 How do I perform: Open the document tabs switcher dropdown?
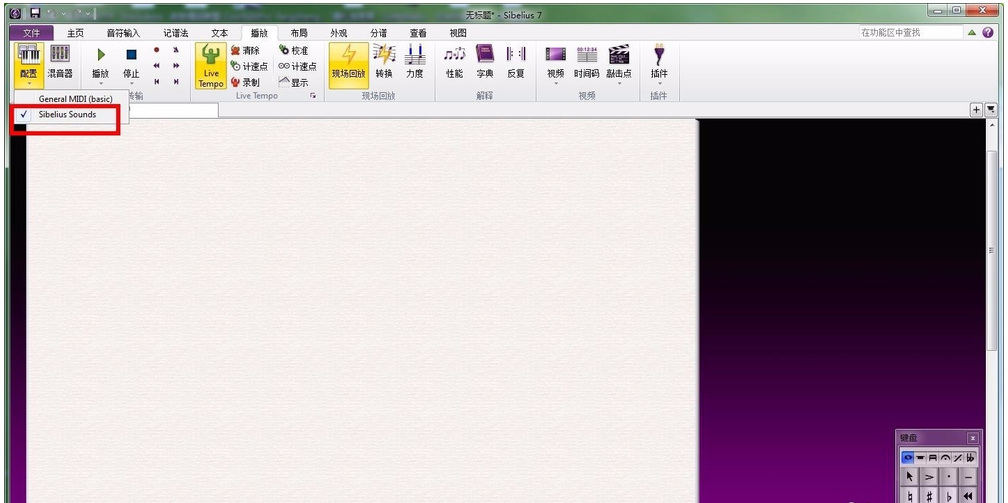coord(991,110)
